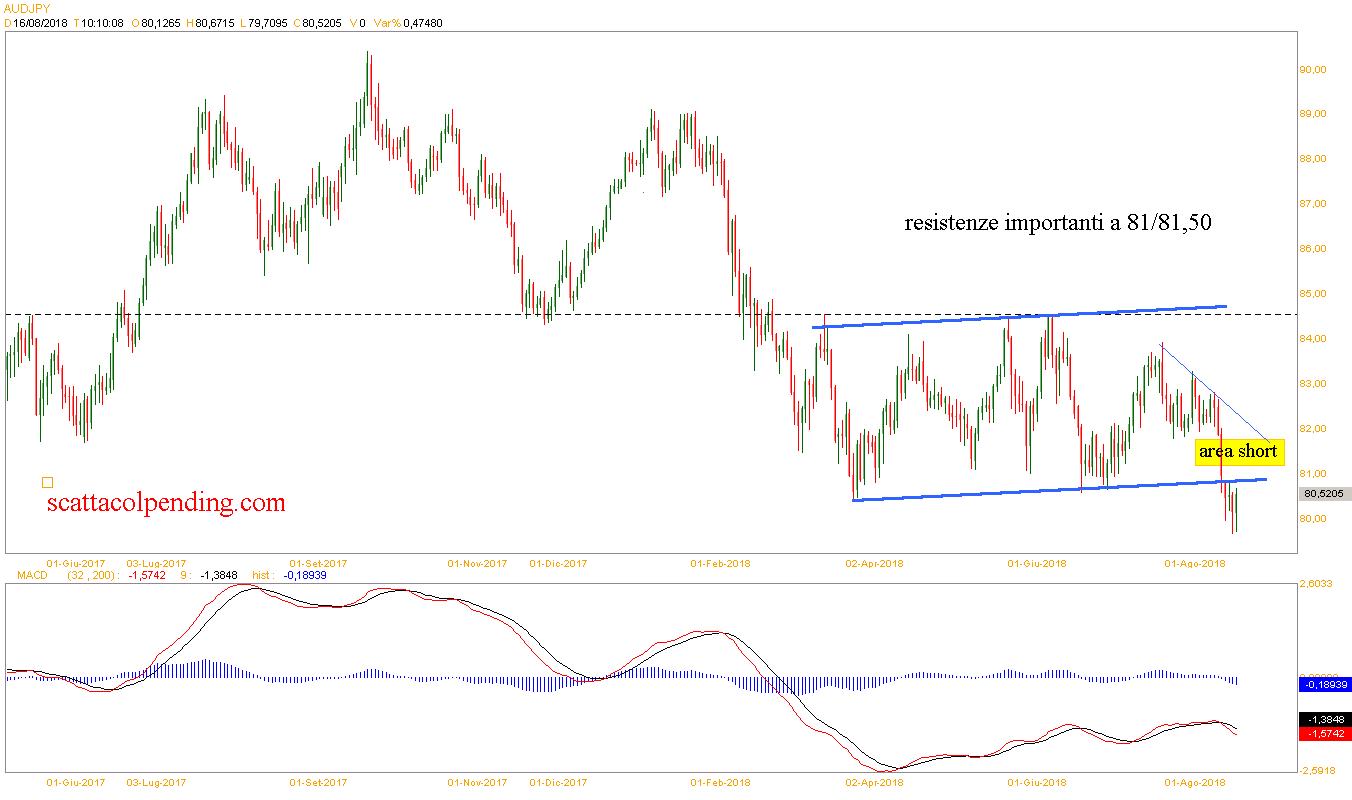Click the blue MACD histogram value tag -0,18939

pos(1324,685)
